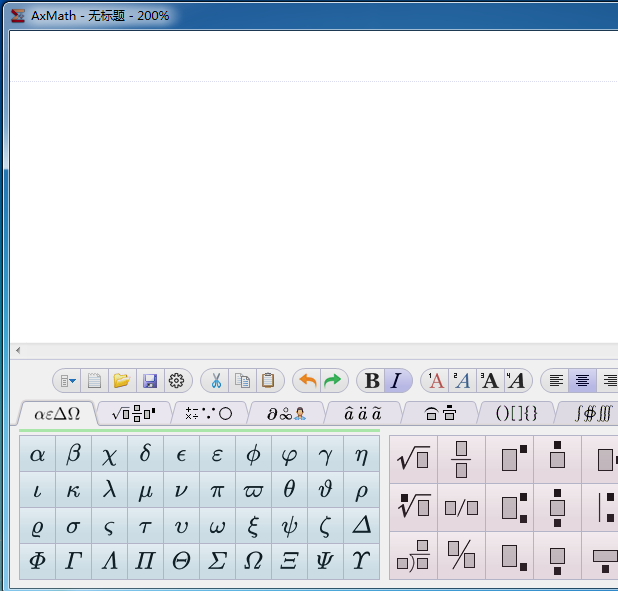618x591 pixels.
Task: Insert over-script template above box
Action: (557, 460)
